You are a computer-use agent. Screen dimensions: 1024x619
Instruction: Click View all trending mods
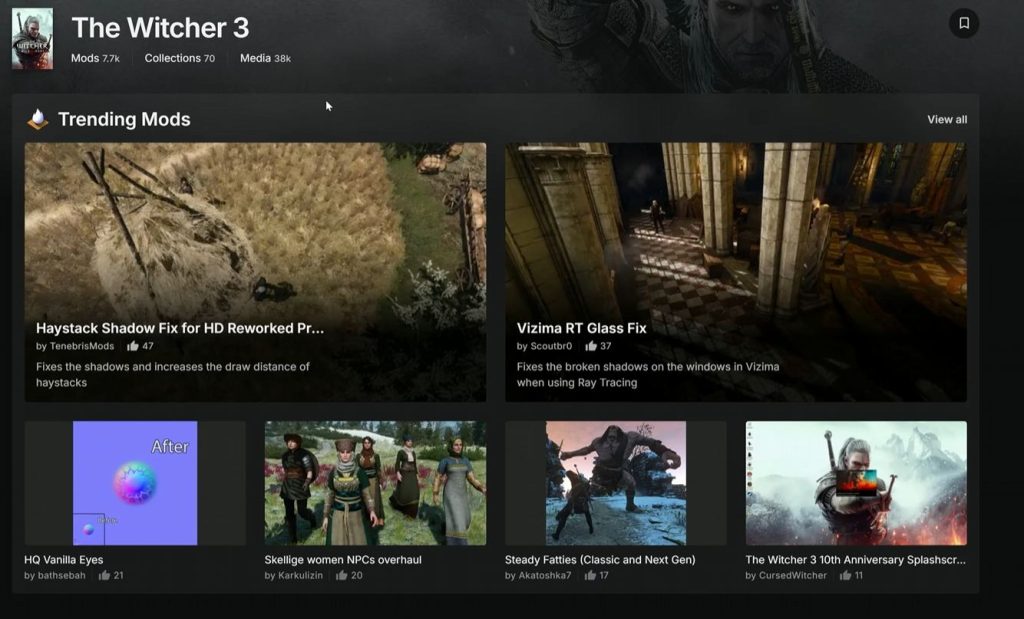[947, 119]
